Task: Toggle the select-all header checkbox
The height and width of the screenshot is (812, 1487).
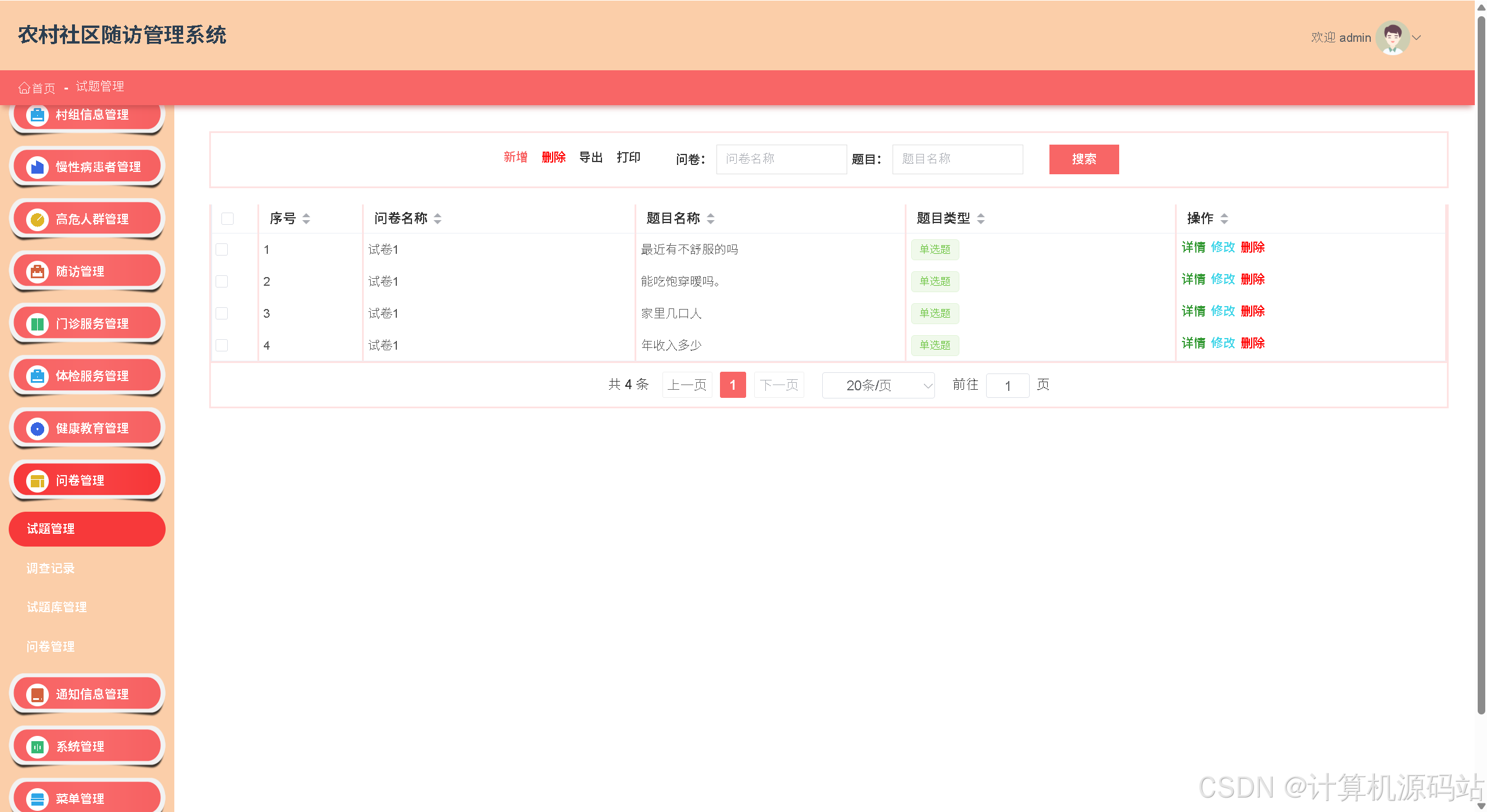Action: point(227,218)
